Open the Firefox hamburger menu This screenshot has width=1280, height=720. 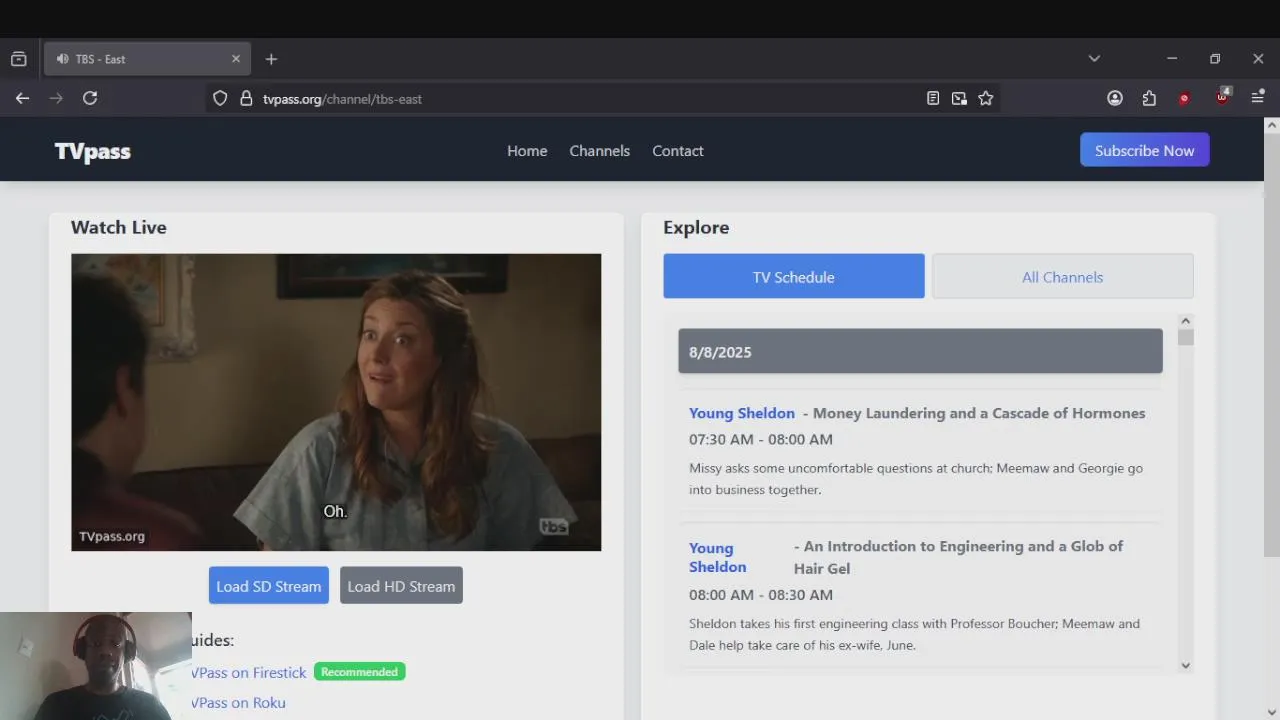pos(1258,98)
